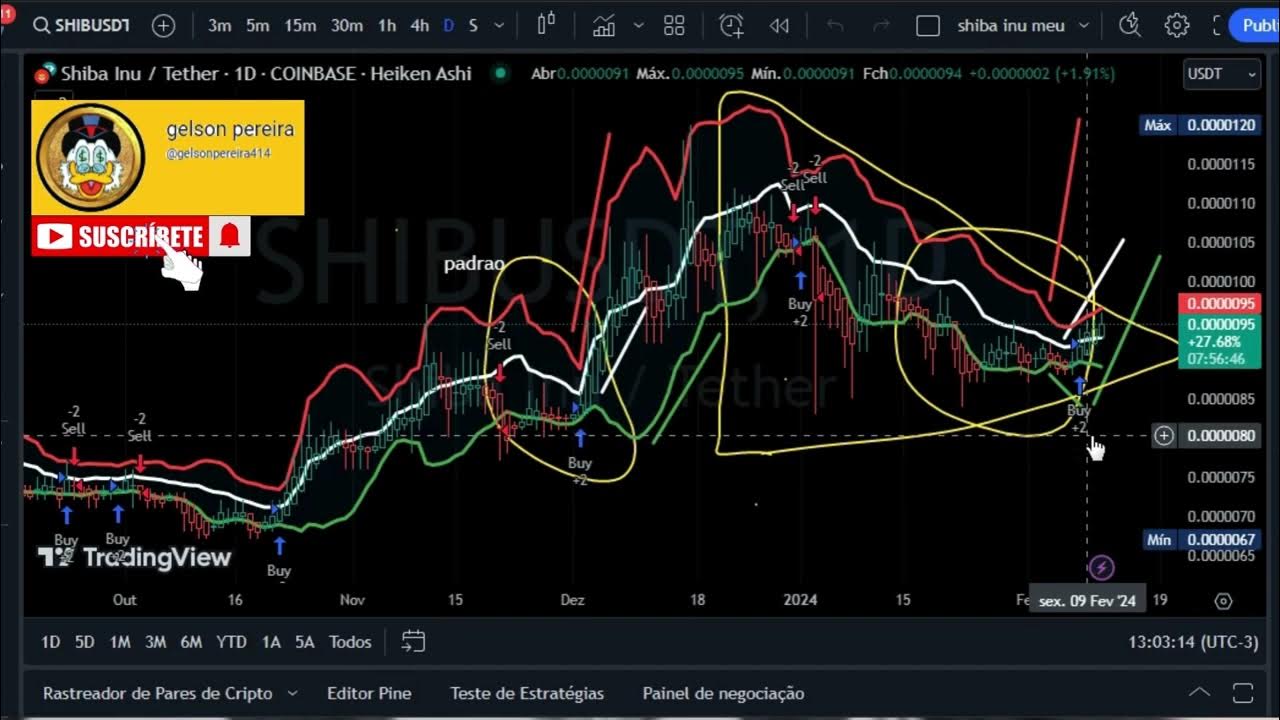
Task: Expand the bottom panel with the up chevron
Action: 1199,693
